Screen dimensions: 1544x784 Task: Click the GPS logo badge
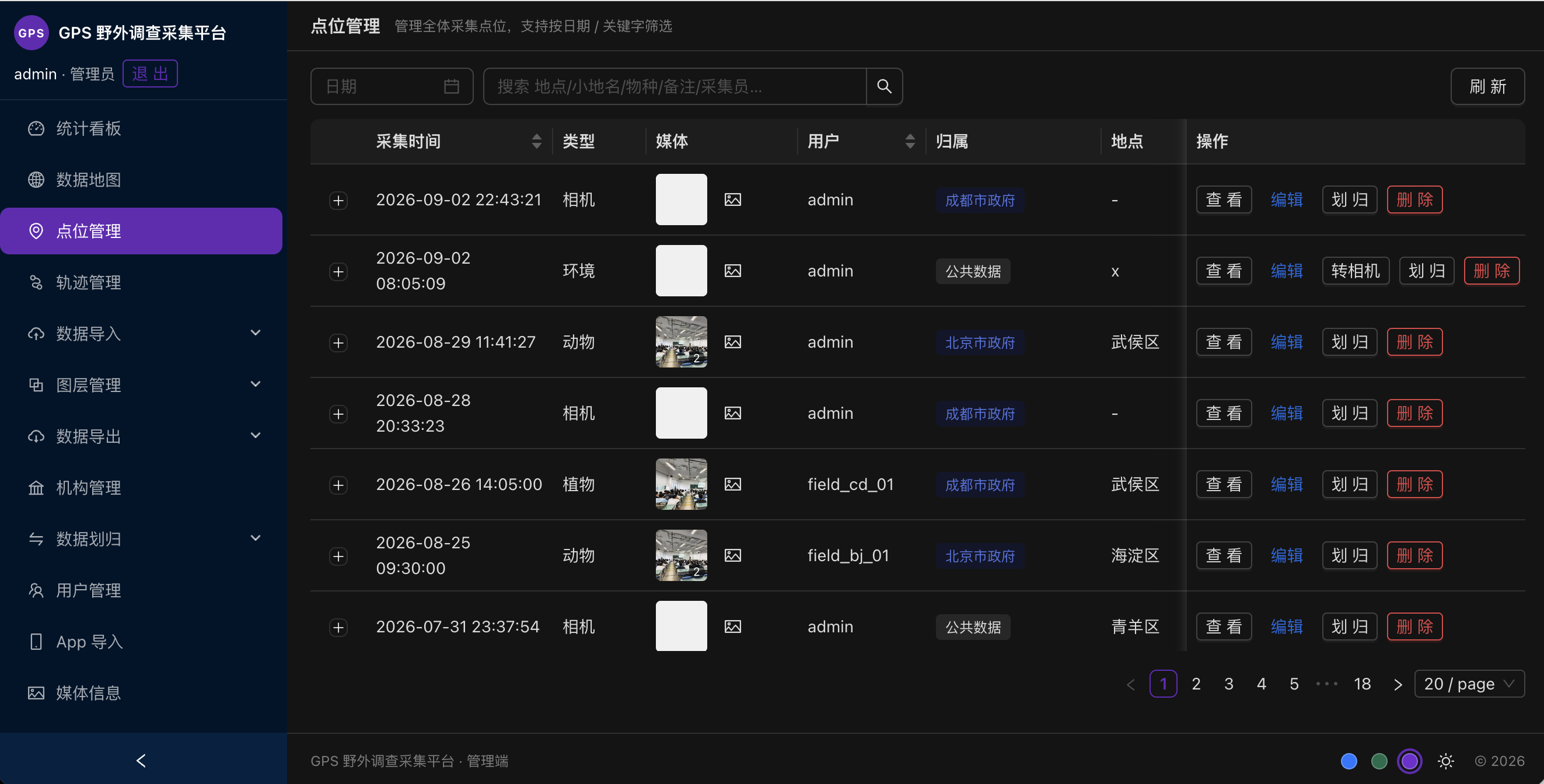[x=31, y=32]
